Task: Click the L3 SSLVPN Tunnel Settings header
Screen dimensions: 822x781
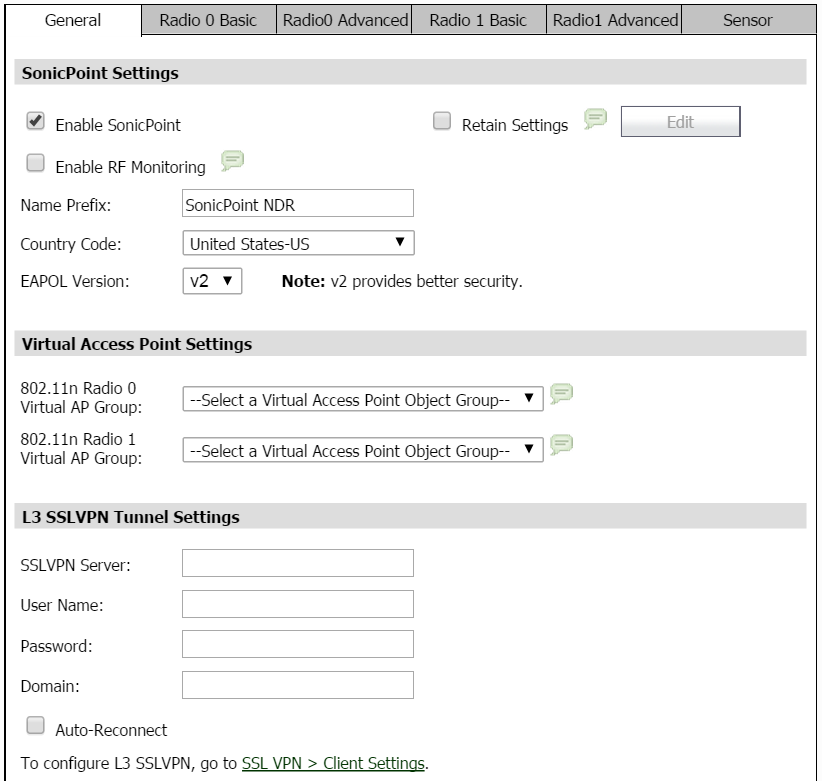Action: [410, 516]
